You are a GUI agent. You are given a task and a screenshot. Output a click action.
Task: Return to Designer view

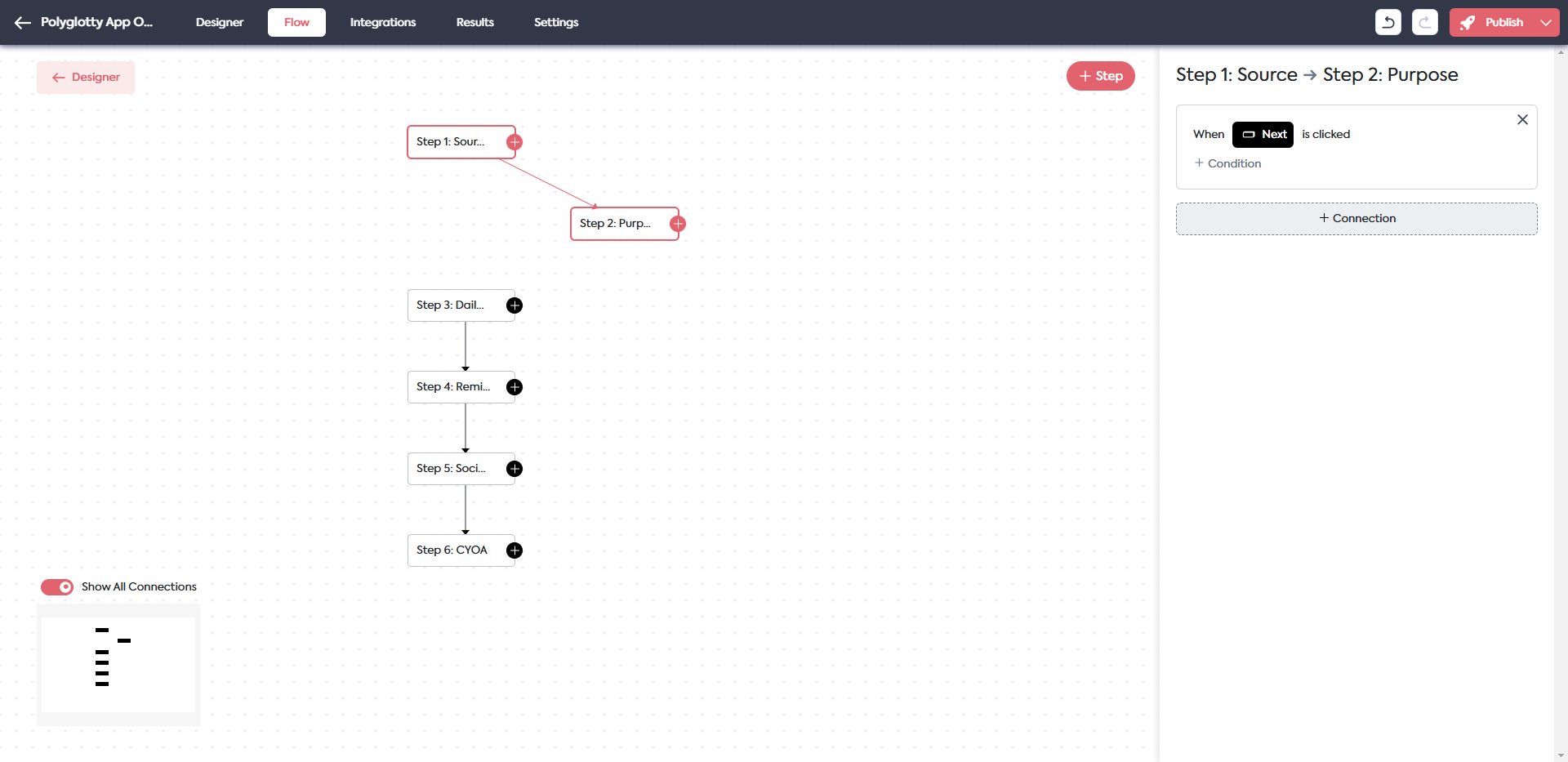point(85,77)
